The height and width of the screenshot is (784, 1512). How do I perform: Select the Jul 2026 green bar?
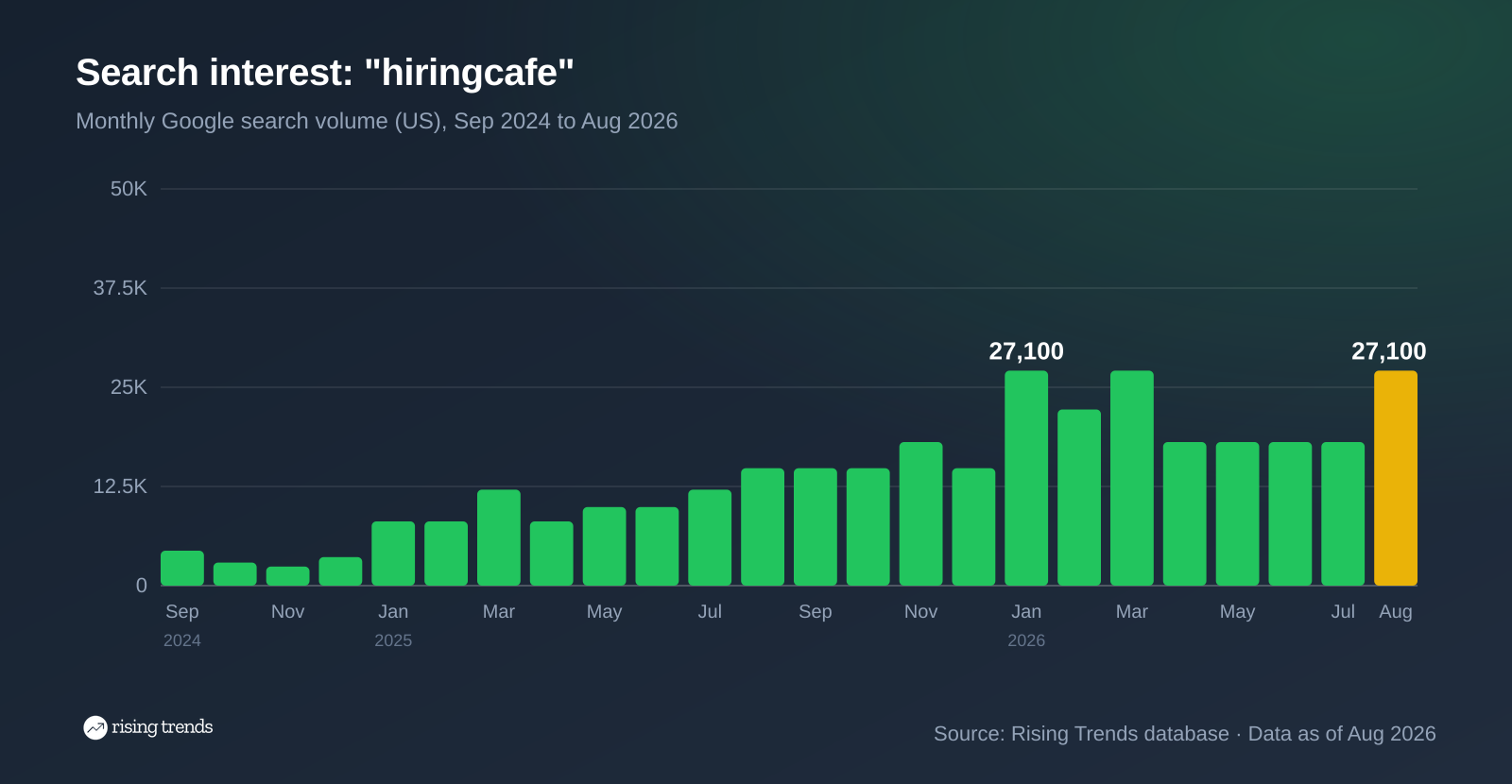tap(1343, 514)
